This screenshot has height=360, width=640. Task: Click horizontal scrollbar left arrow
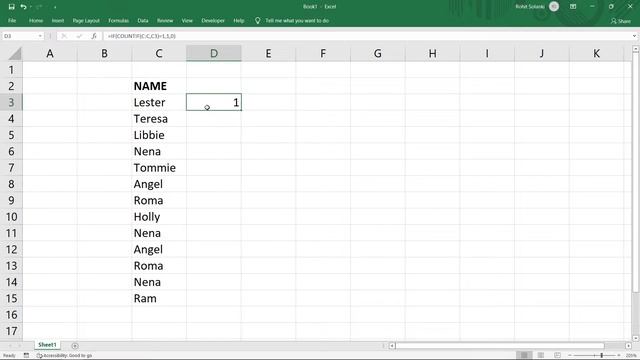[392, 346]
